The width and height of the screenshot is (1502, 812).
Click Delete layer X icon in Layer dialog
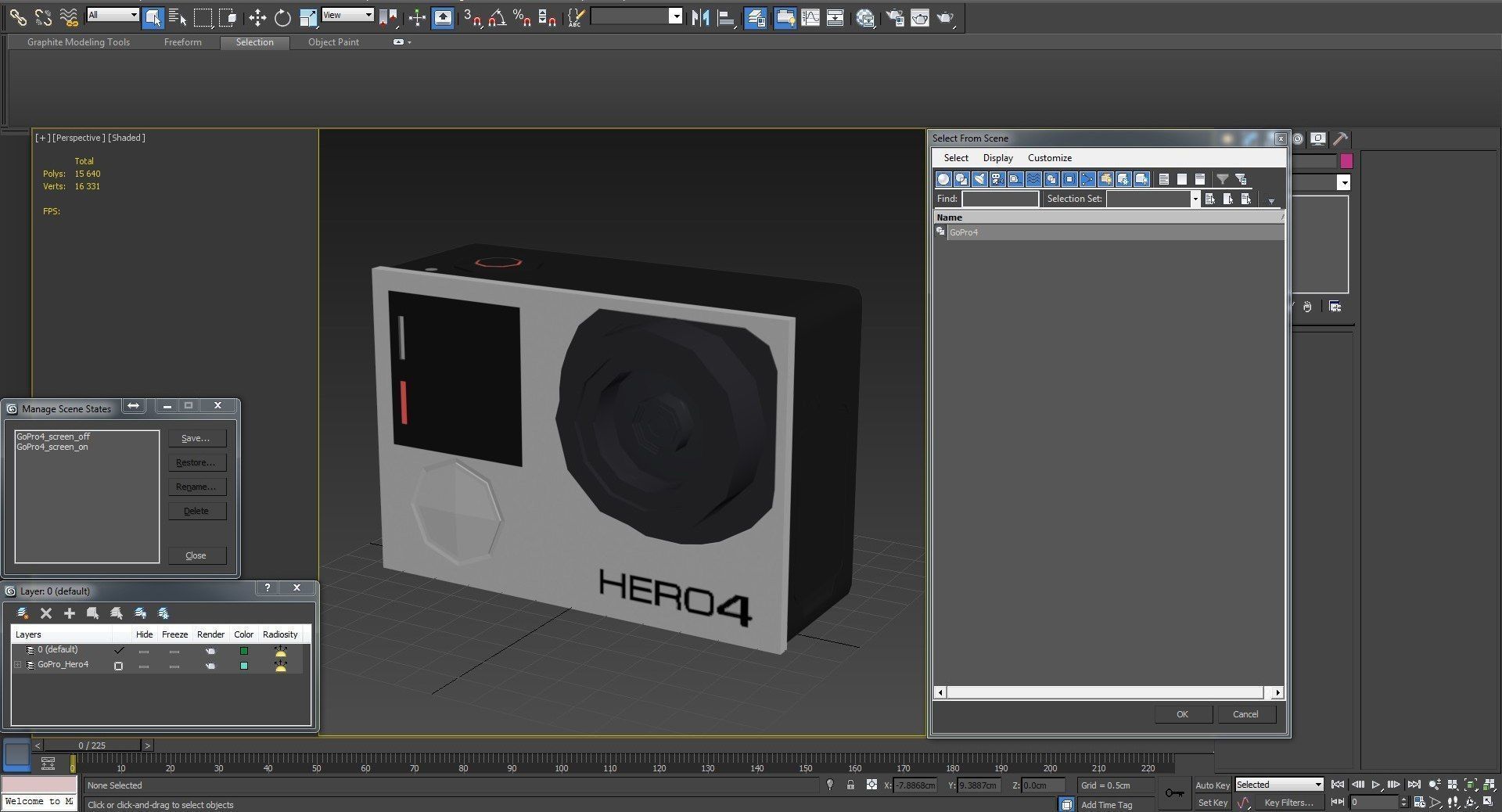[x=46, y=613]
